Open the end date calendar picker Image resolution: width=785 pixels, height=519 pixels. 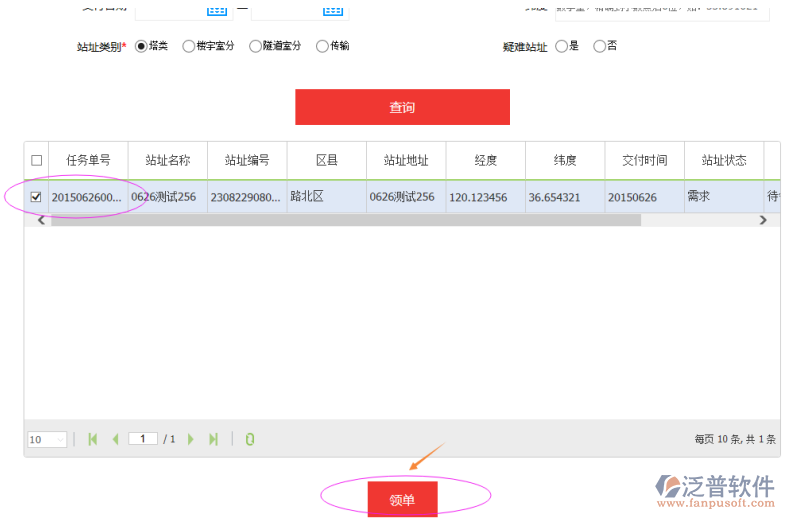(333, 9)
